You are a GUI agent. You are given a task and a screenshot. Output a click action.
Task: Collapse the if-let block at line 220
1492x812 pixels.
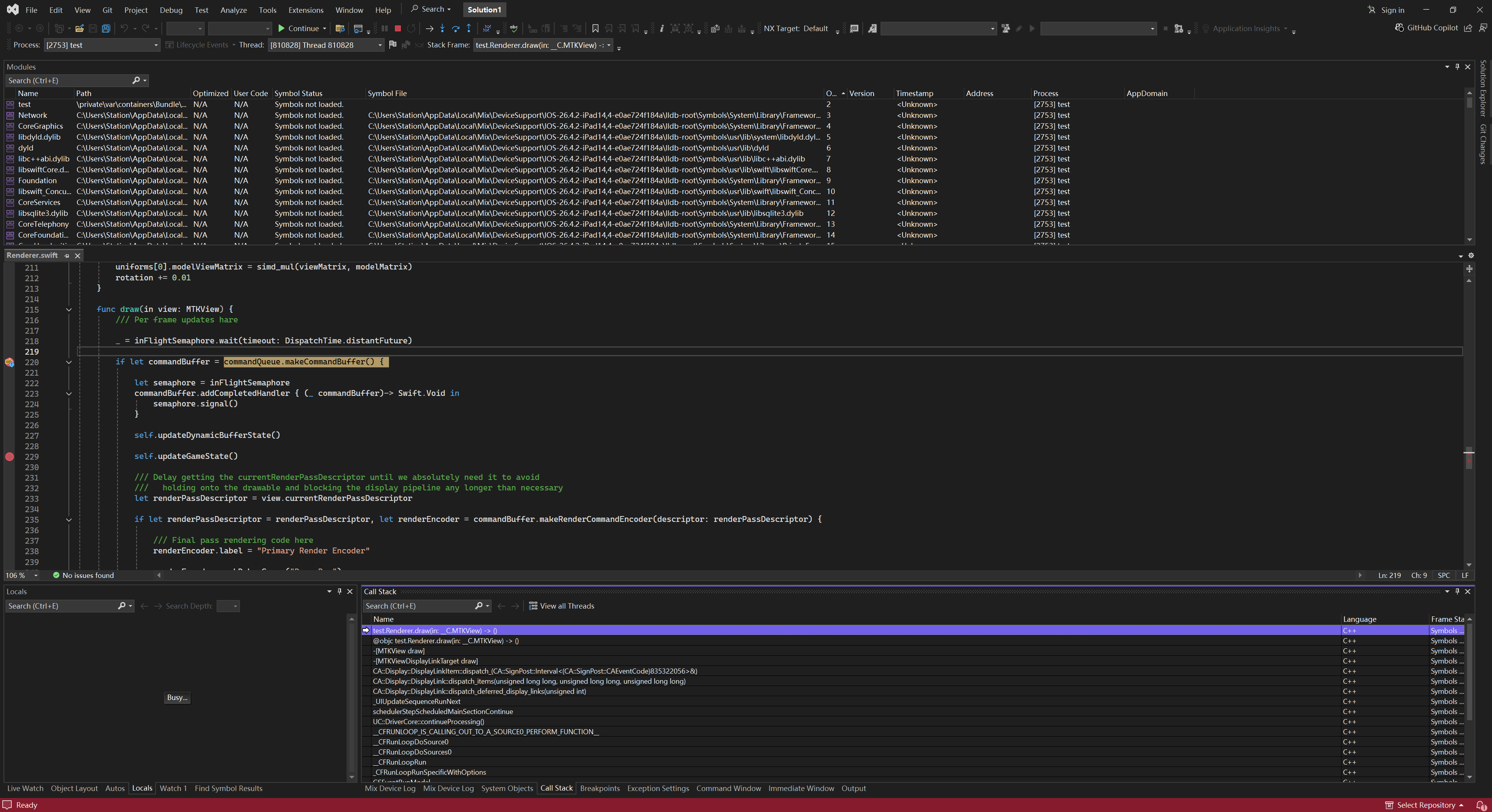click(x=69, y=362)
